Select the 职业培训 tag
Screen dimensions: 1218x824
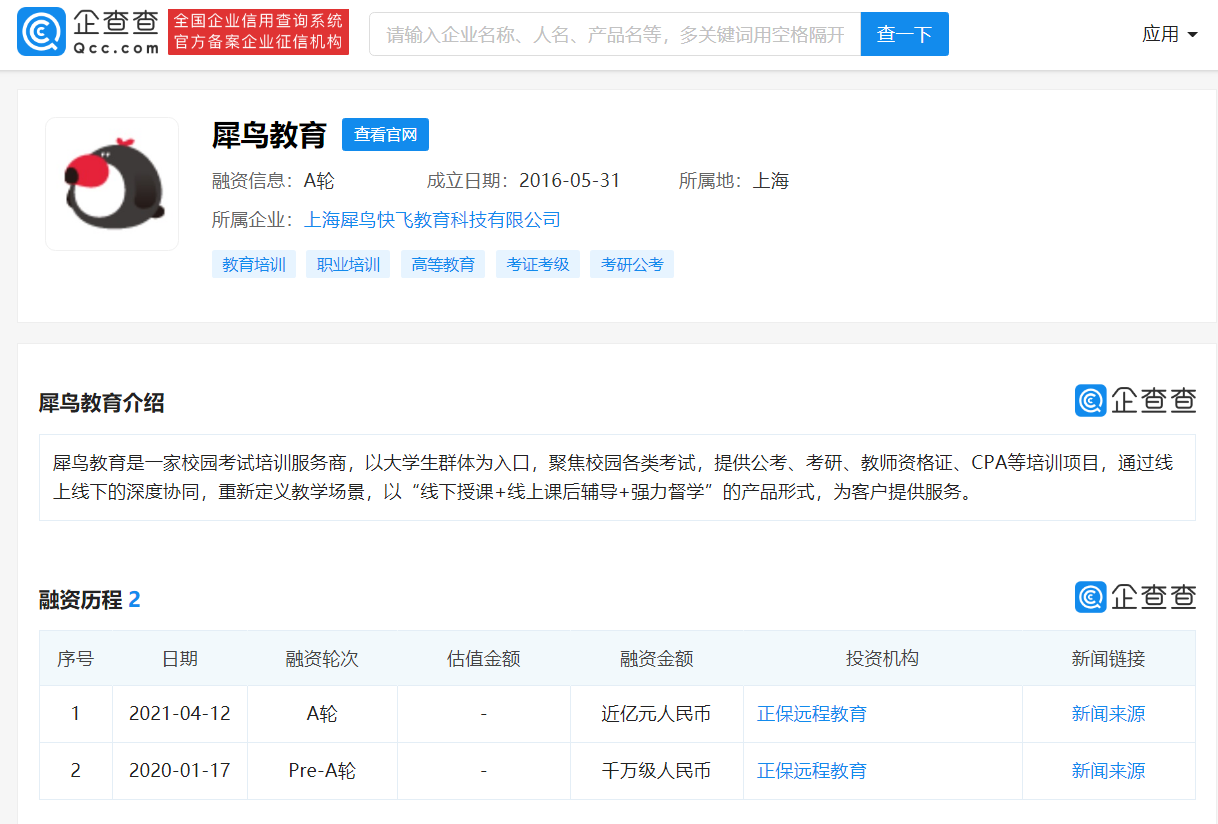(x=348, y=264)
